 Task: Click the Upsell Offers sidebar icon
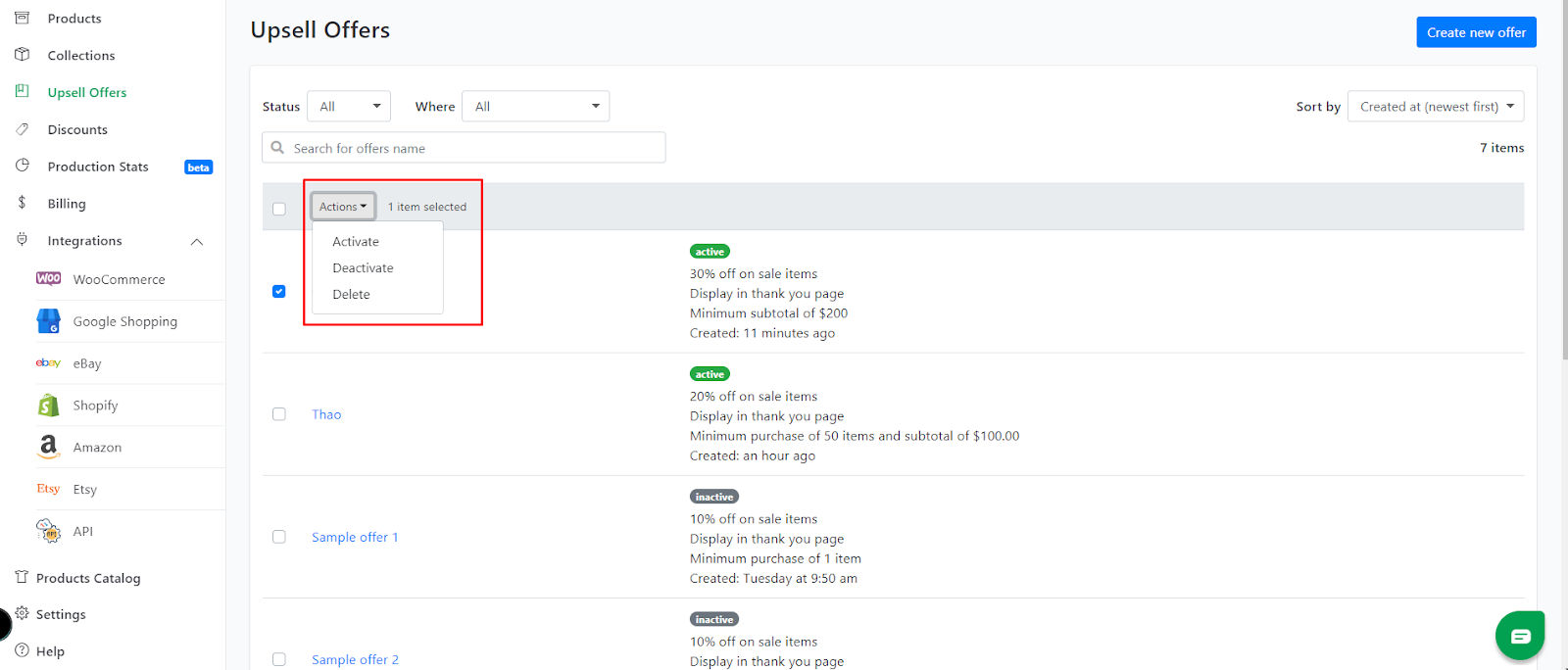coord(22,91)
